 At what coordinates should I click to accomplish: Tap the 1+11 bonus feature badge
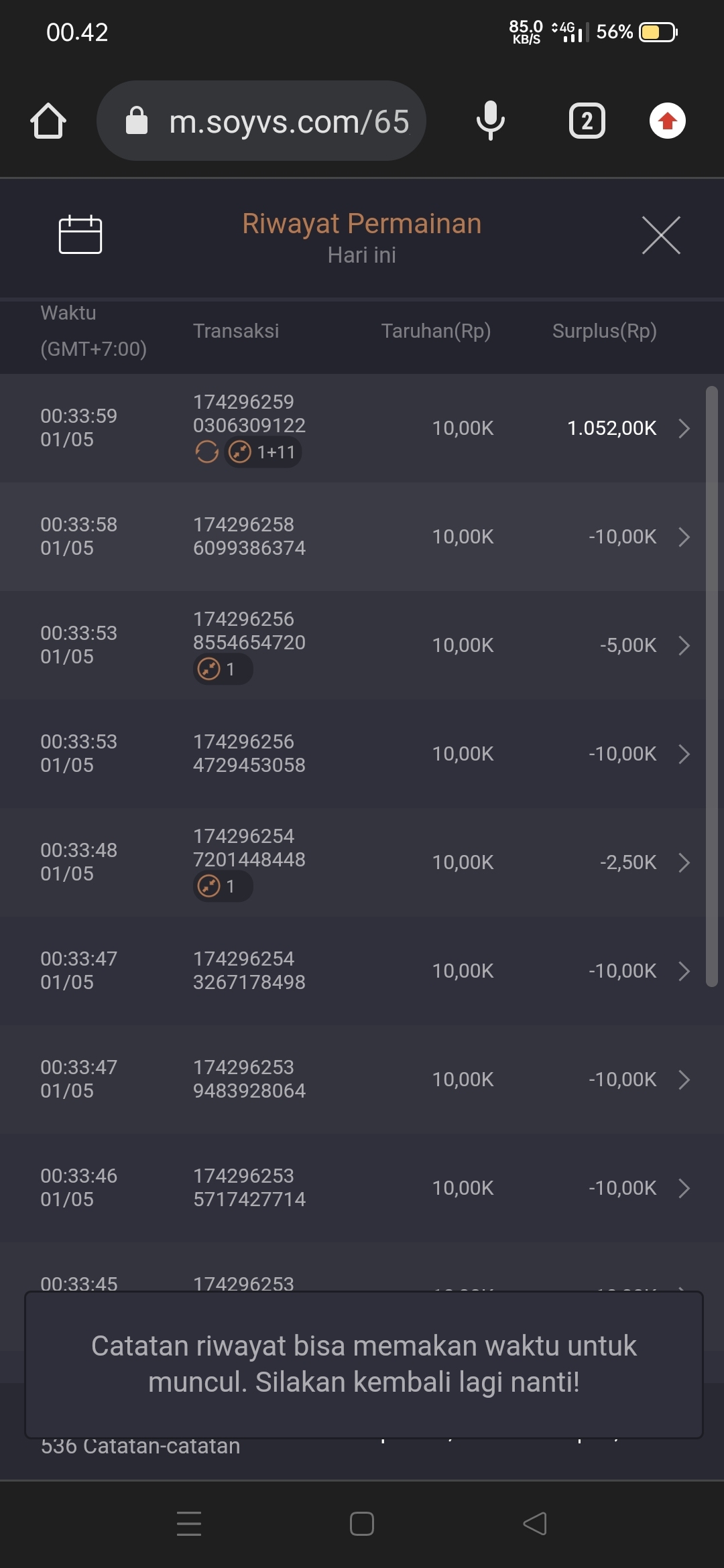(263, 452)
